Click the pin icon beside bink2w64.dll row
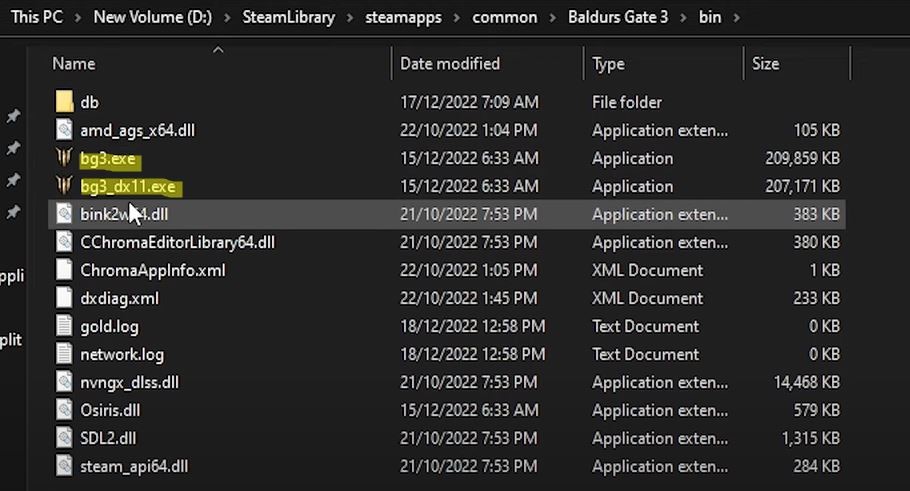 [x=13, y=212]
